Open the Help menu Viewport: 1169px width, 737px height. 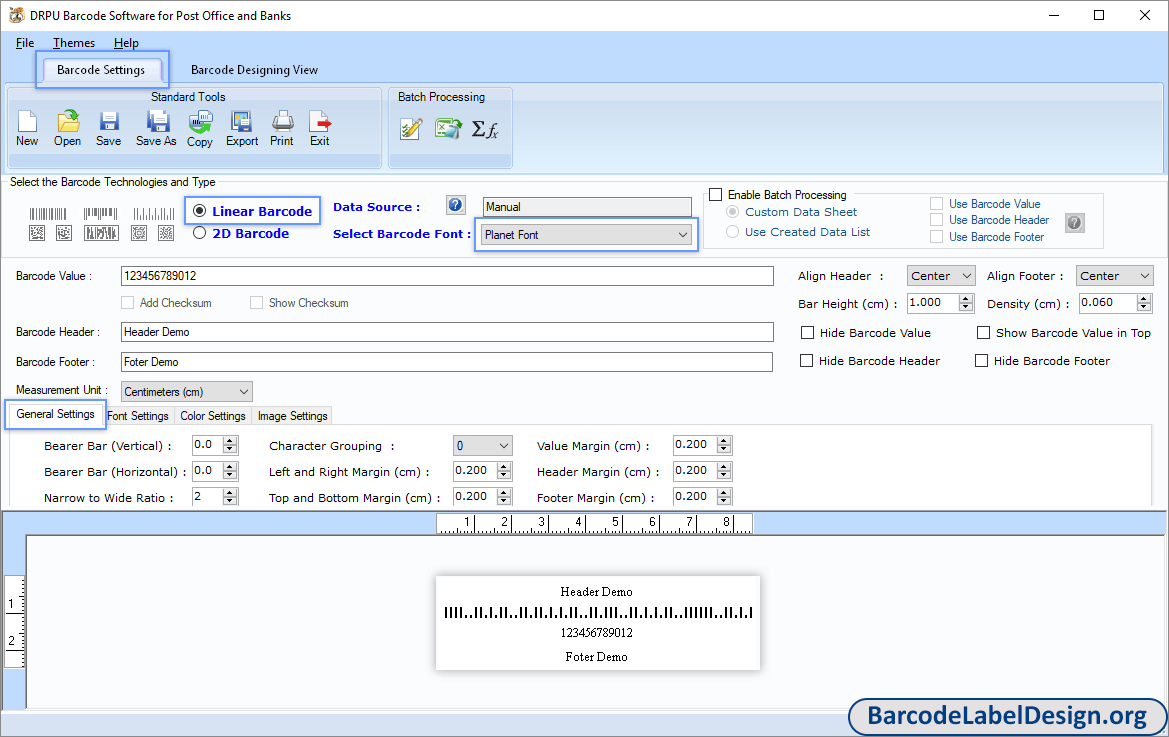click(126, 42)
